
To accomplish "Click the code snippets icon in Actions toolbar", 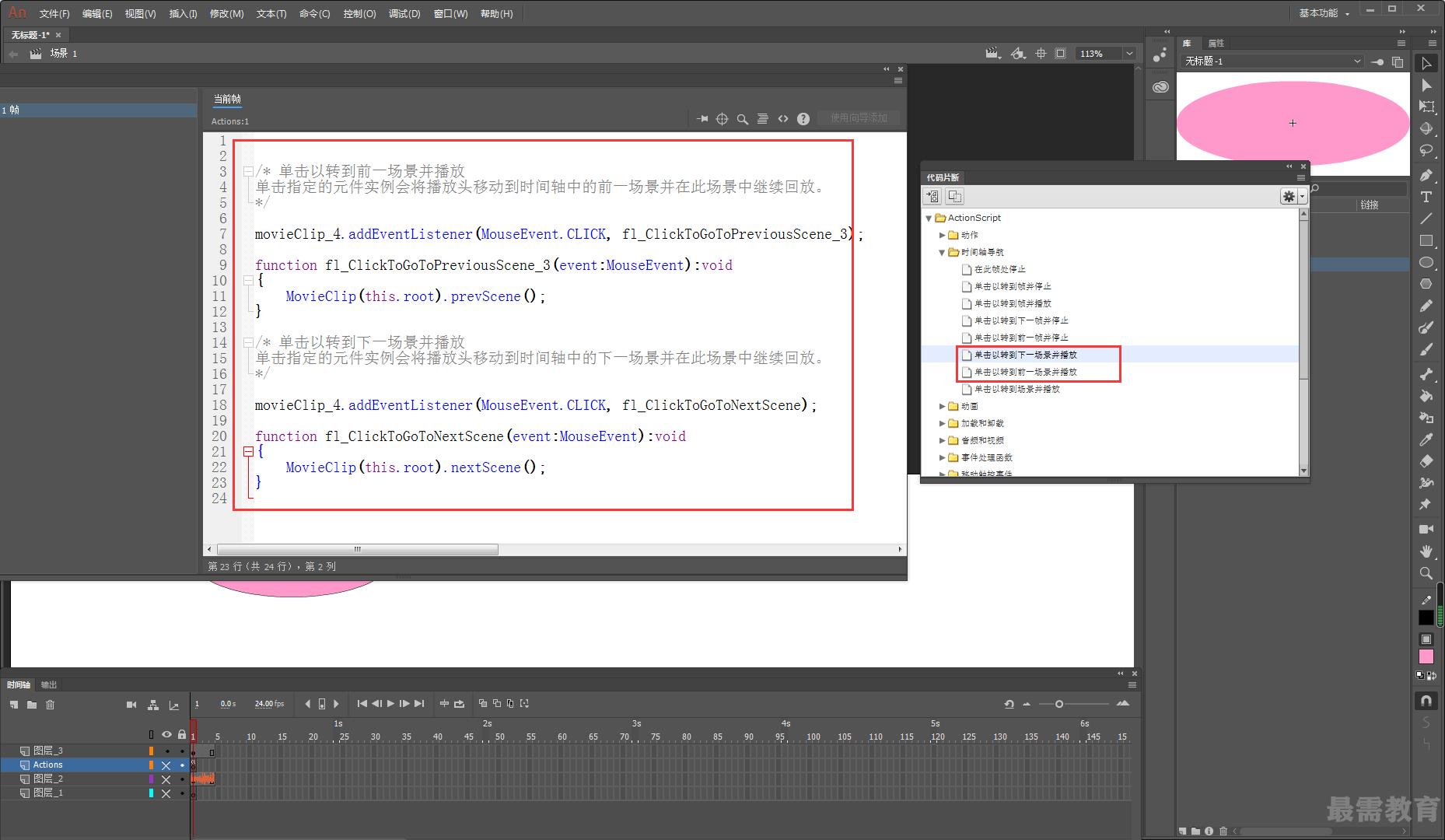I will click(783, 119).
